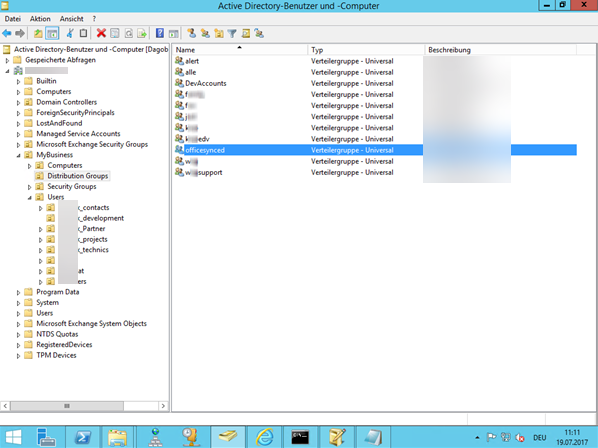Click the group icon beside alert

[179, 61]
